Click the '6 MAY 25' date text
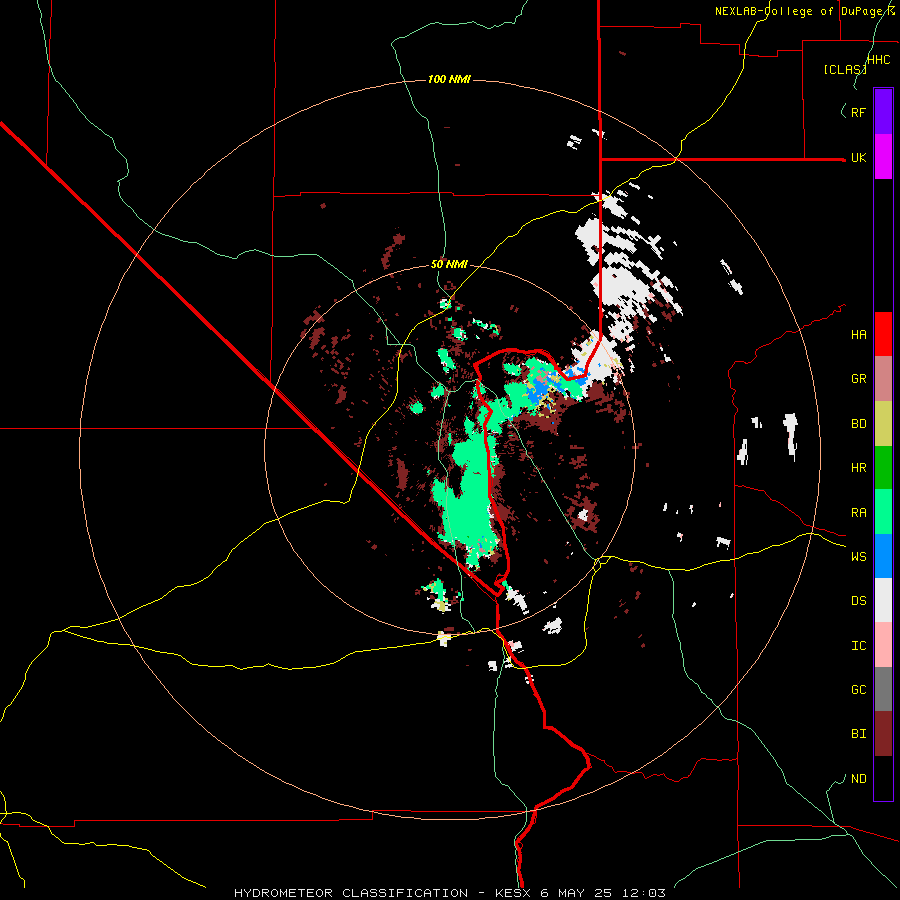900x900 pixels. coord(577,893)
